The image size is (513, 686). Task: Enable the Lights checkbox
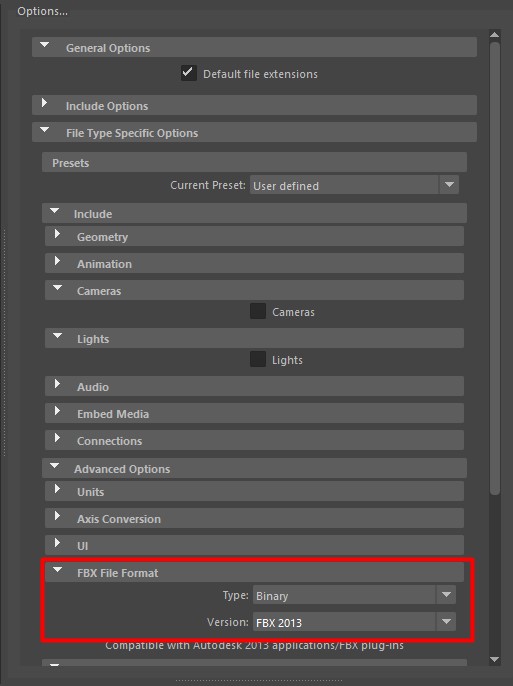(258, 359)
